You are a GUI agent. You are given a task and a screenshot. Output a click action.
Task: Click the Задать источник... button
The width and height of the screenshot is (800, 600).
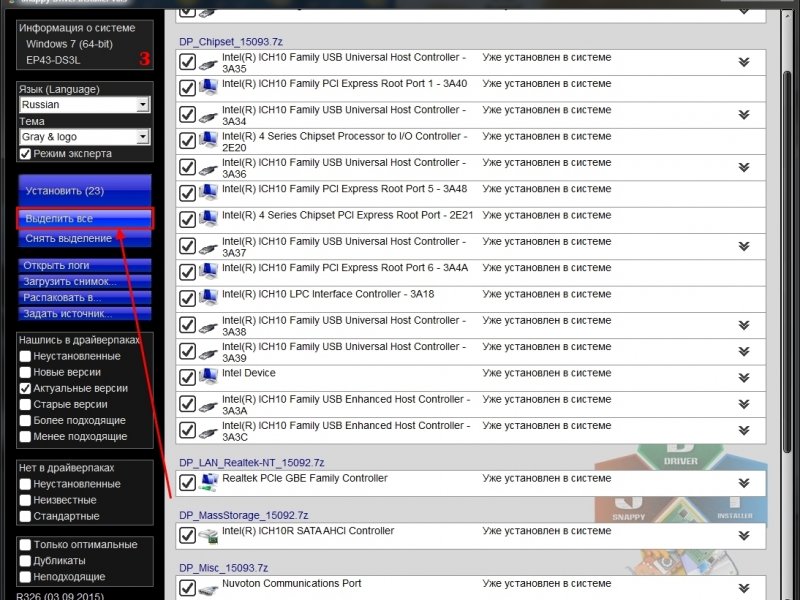coord(85,314)
